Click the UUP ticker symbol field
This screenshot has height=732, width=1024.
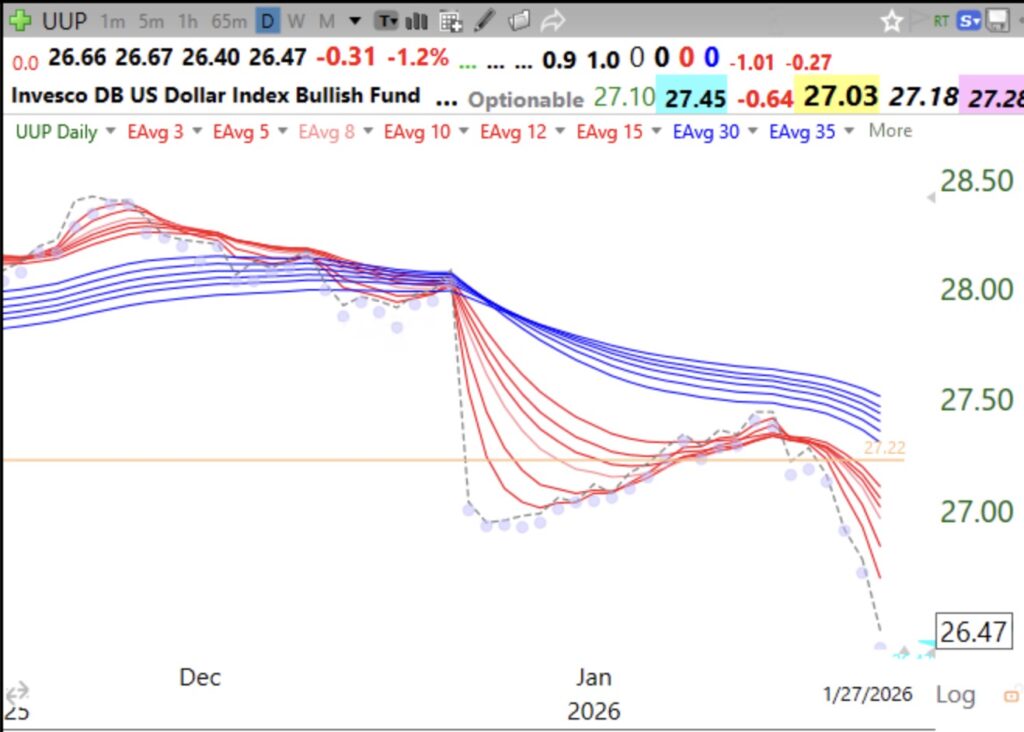[63, 18]
